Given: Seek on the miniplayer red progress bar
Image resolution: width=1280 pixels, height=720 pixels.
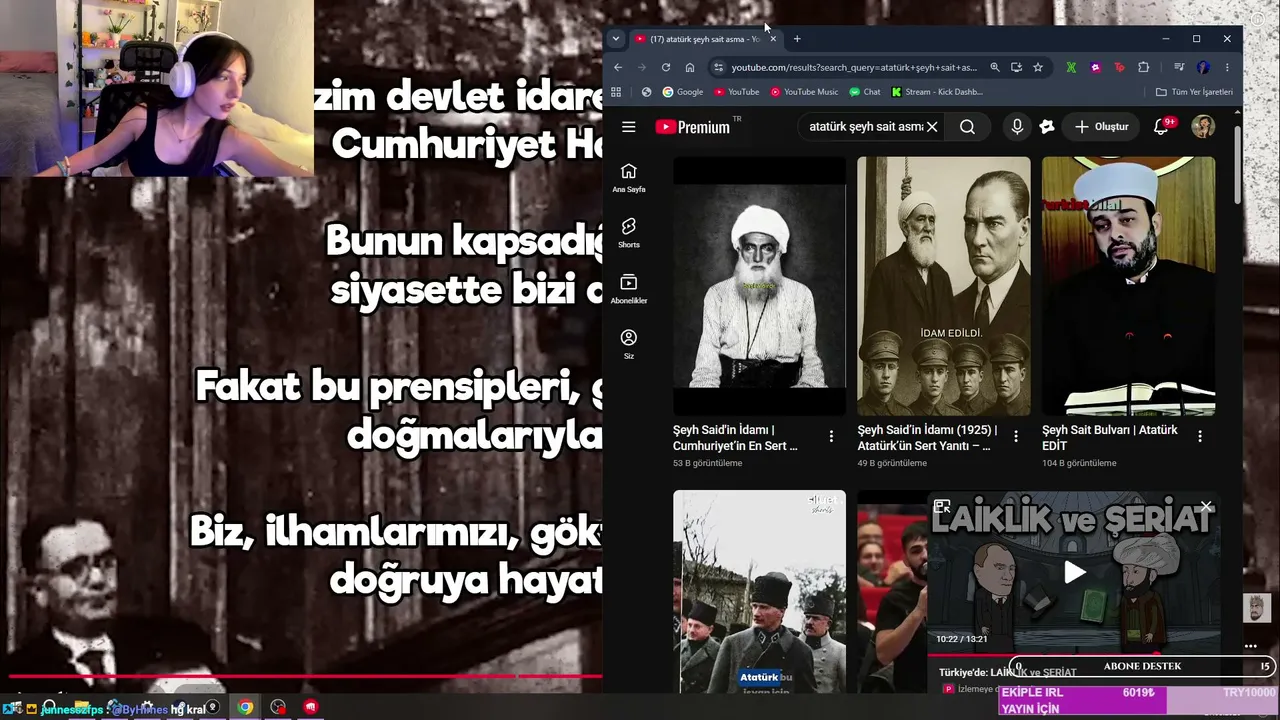Looking at the screenshot, I should [x=1074, y=656].
